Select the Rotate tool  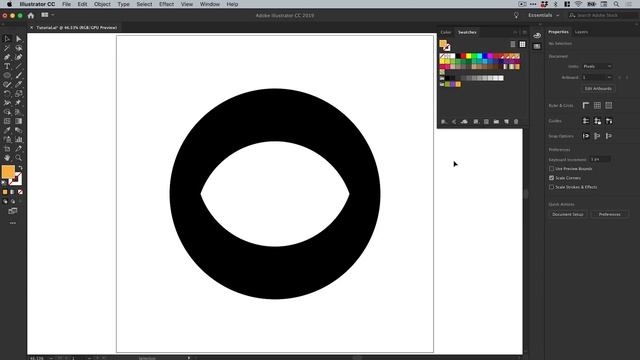(7, 93)
